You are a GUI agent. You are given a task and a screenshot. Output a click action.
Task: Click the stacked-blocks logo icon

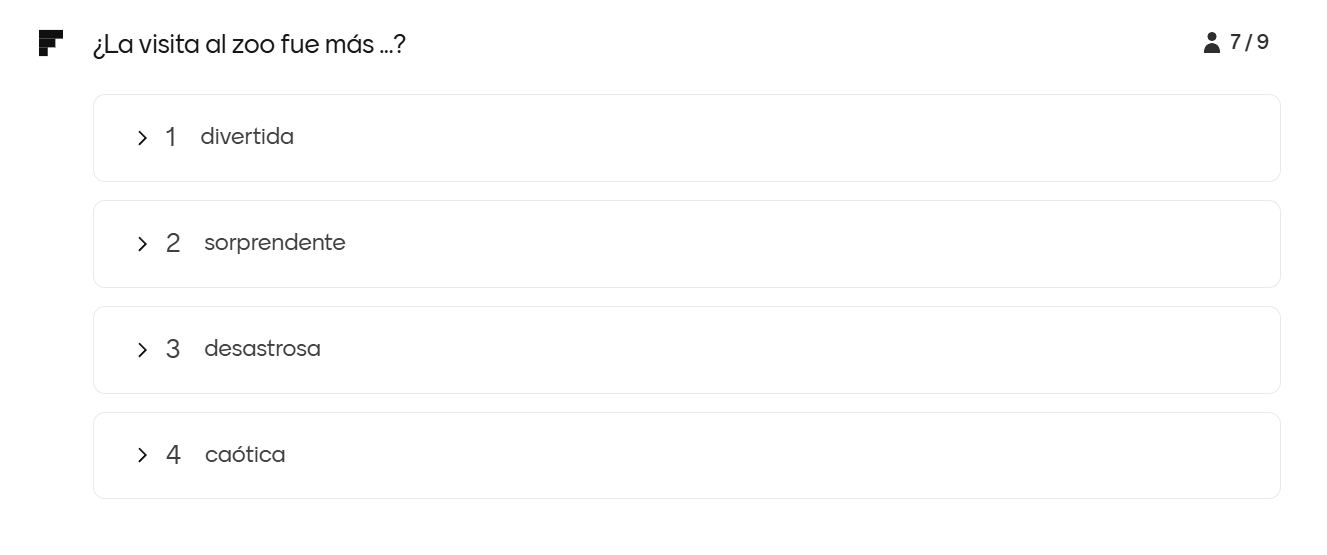pos(50,44)
